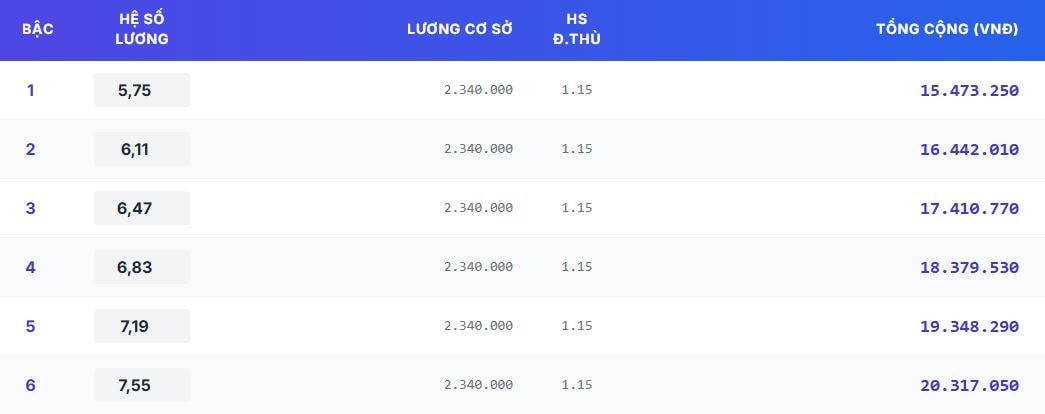Select the salary coefficient field showing 5,75
The width and height of the screenshot is (1045, 414).
pos(141,90)
